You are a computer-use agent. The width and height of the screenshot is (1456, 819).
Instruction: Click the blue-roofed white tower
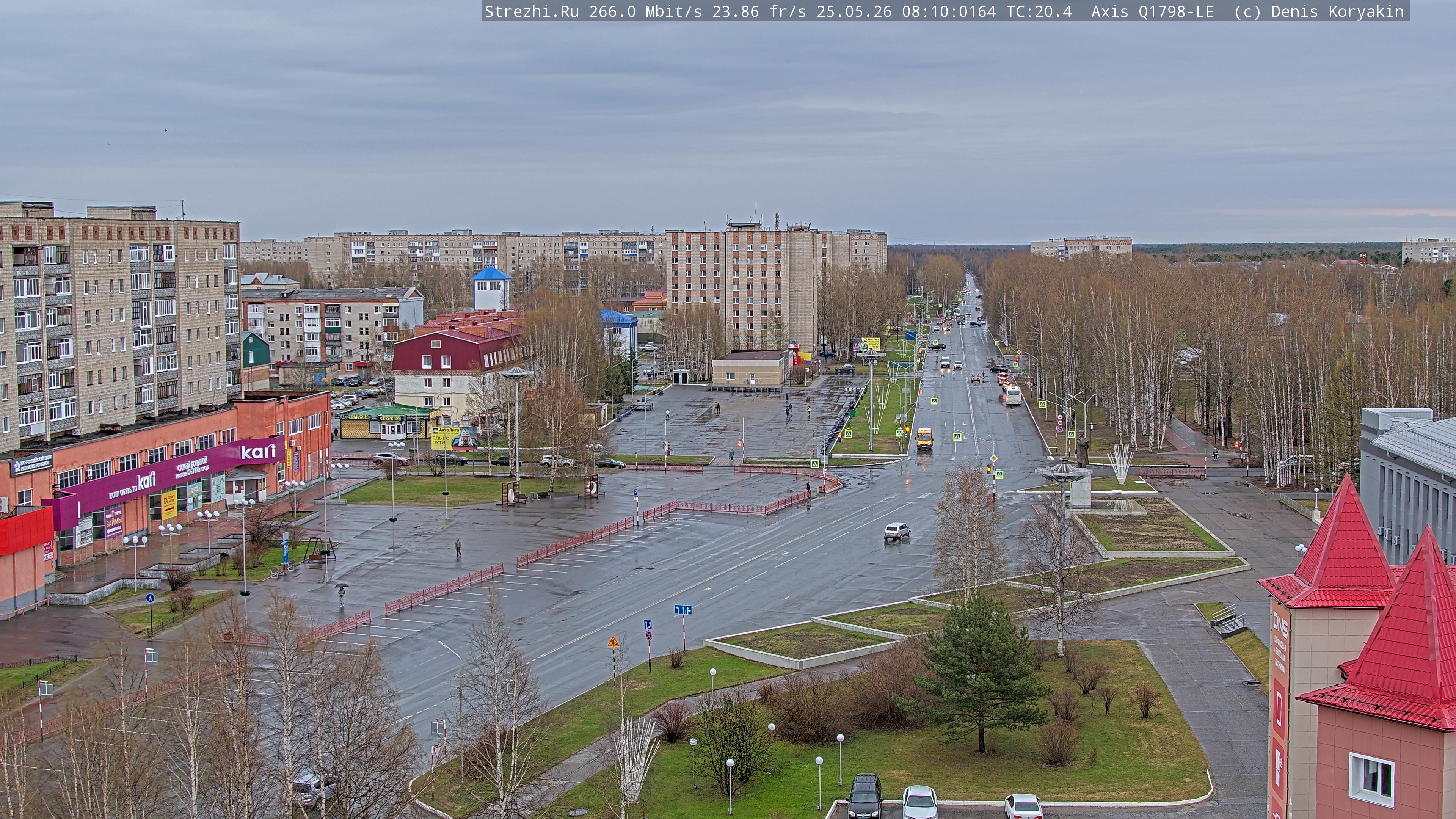pos(491,288)
